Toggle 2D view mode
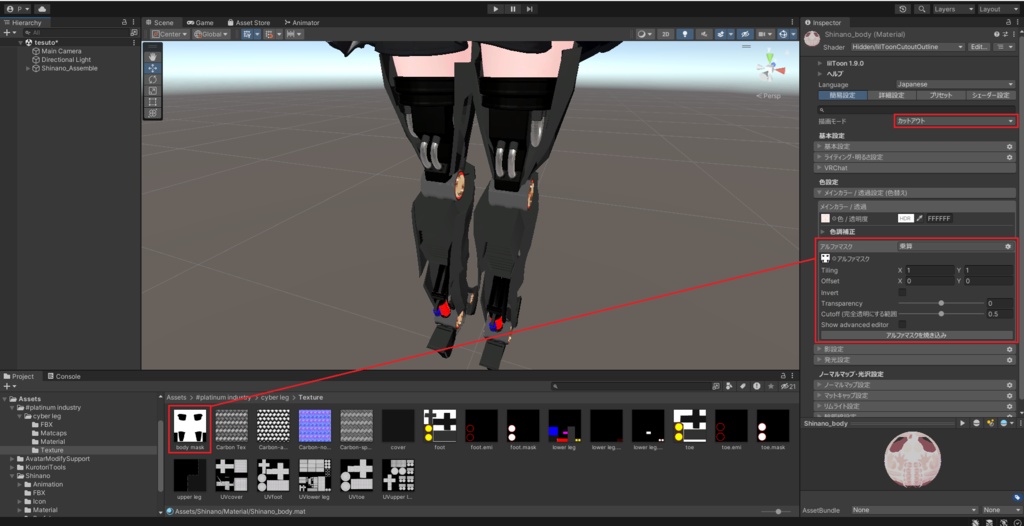The image size is (1024, 526). click(x=665, y=34)
